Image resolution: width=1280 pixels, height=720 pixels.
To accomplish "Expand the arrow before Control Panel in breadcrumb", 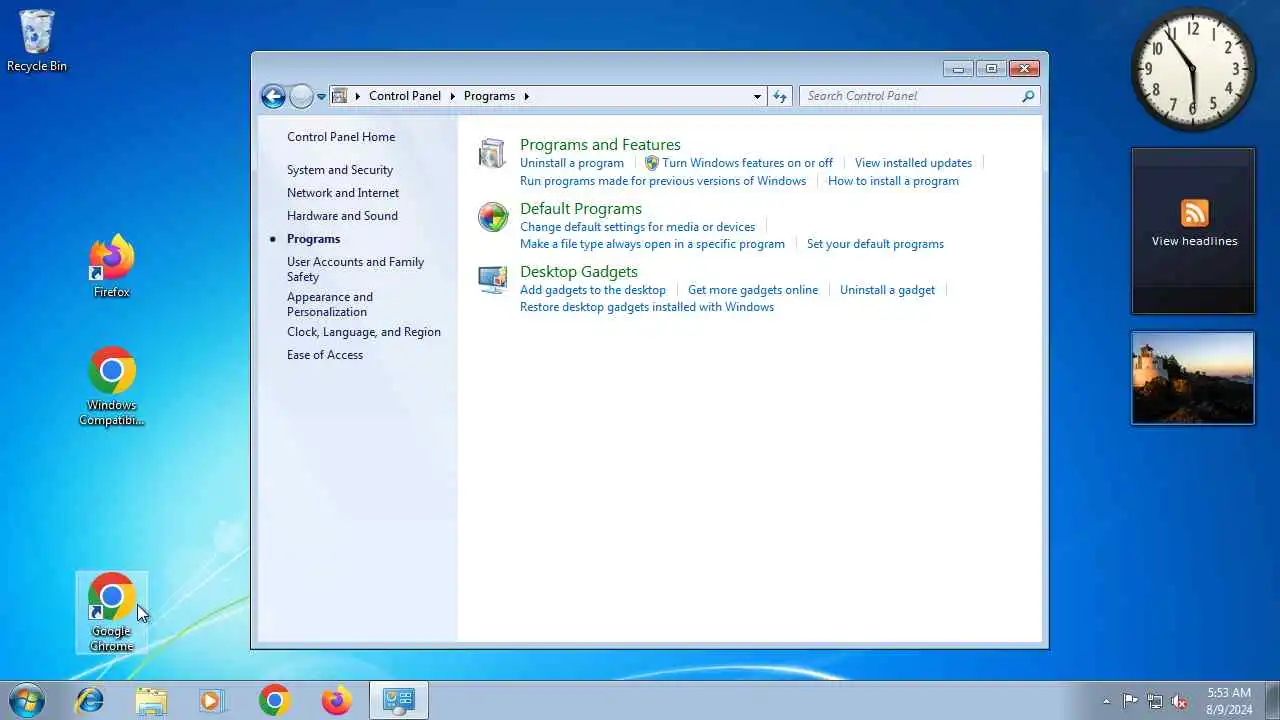I will [x=358, y=96].
